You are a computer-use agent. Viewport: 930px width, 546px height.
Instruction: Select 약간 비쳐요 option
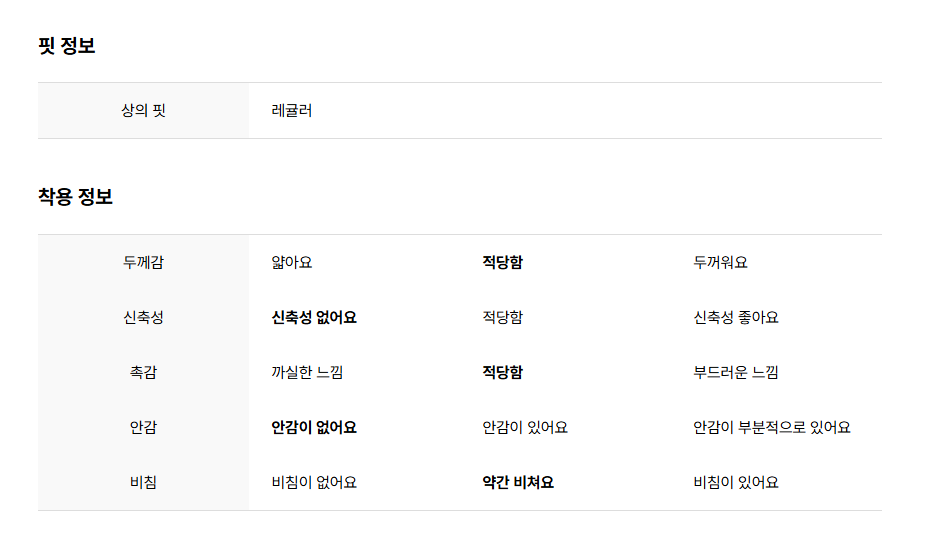pos(518,483)
